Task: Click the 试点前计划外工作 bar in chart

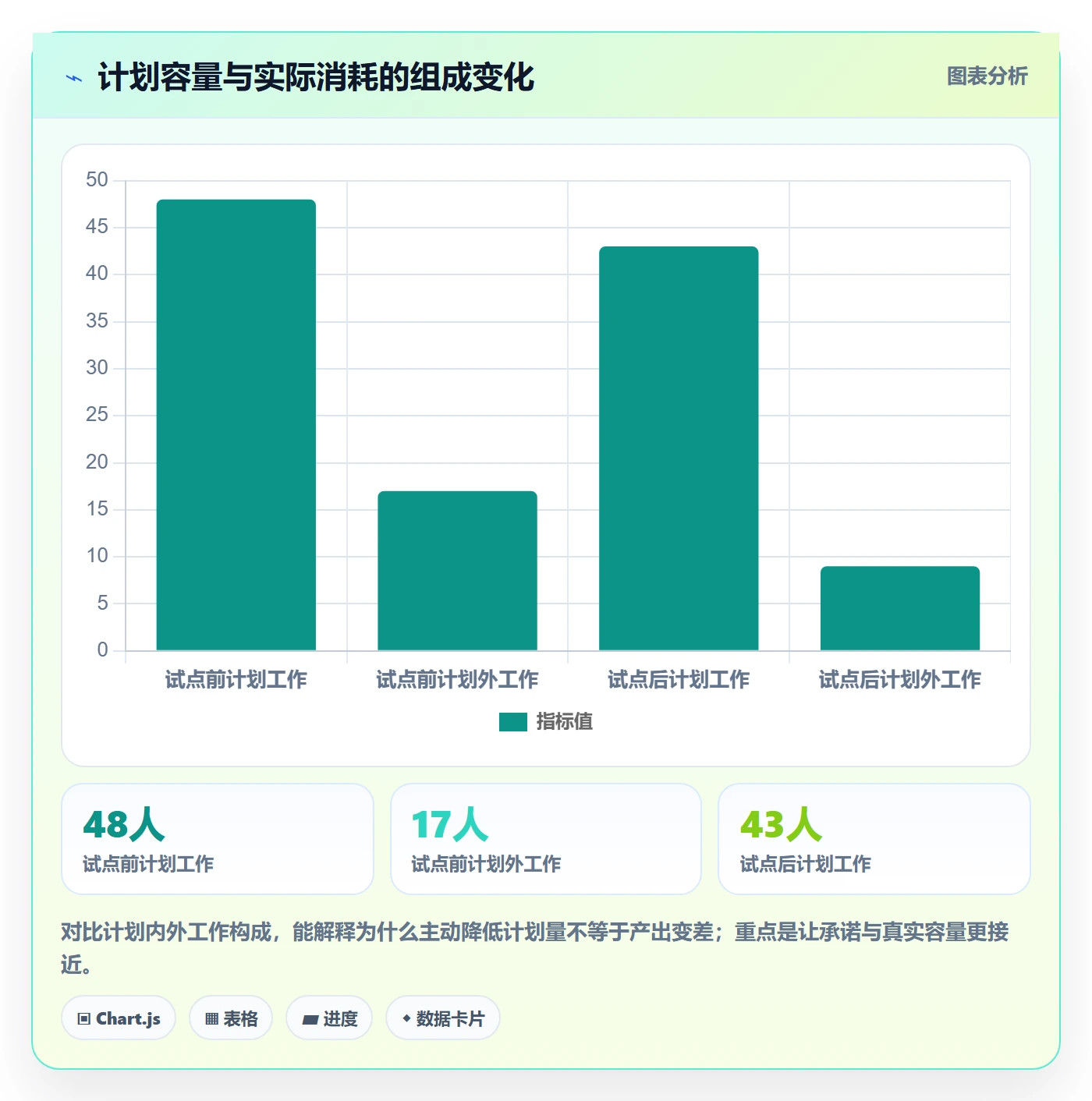Action: pos(458,571)
